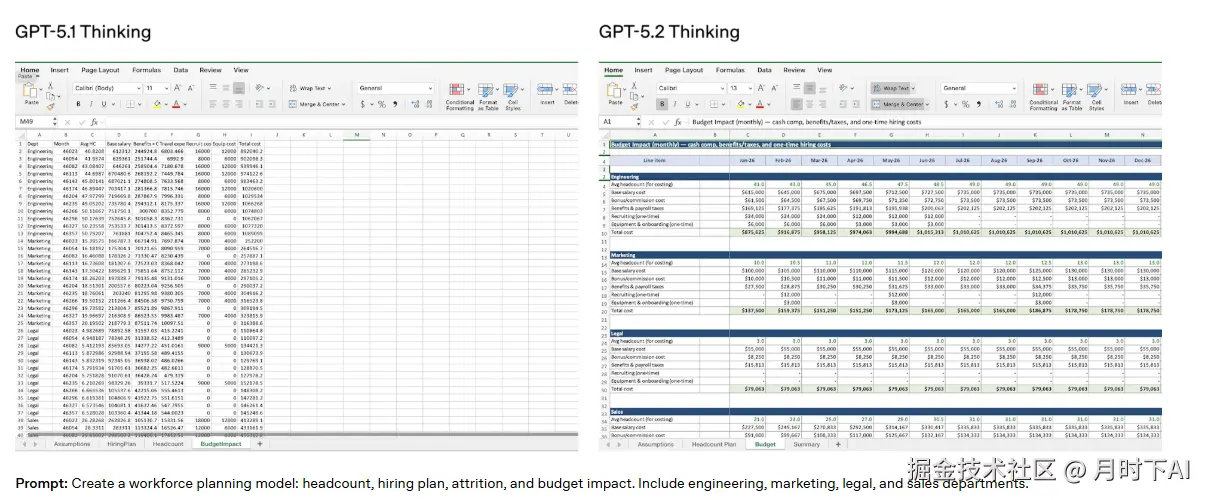
Task: Click the fx insert function icon in the left window
Action: pos(94,122)
